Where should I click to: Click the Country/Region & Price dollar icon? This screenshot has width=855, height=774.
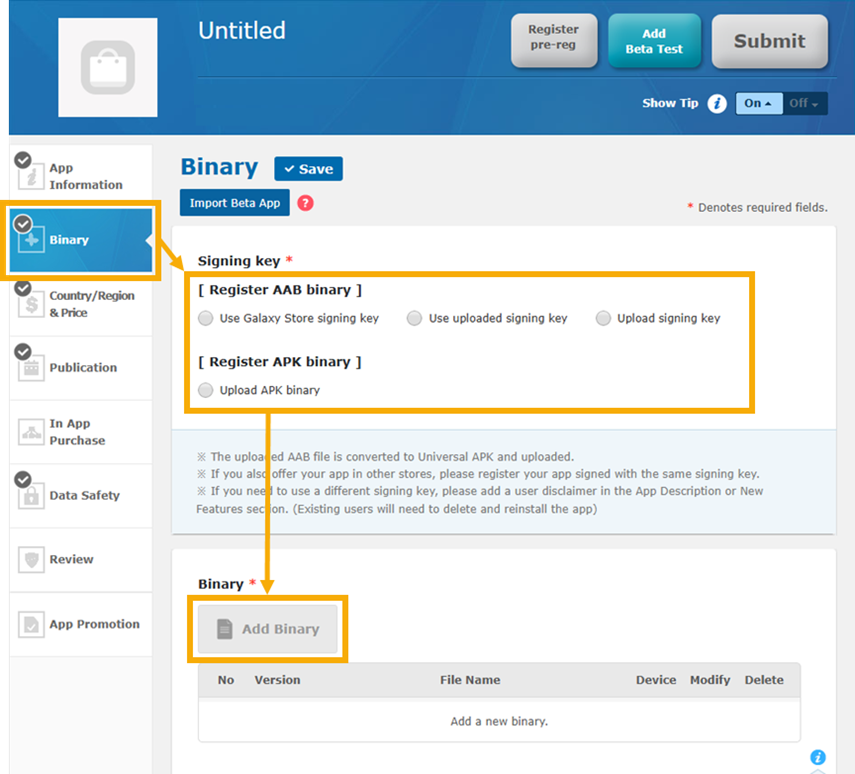tap(31, 304)
